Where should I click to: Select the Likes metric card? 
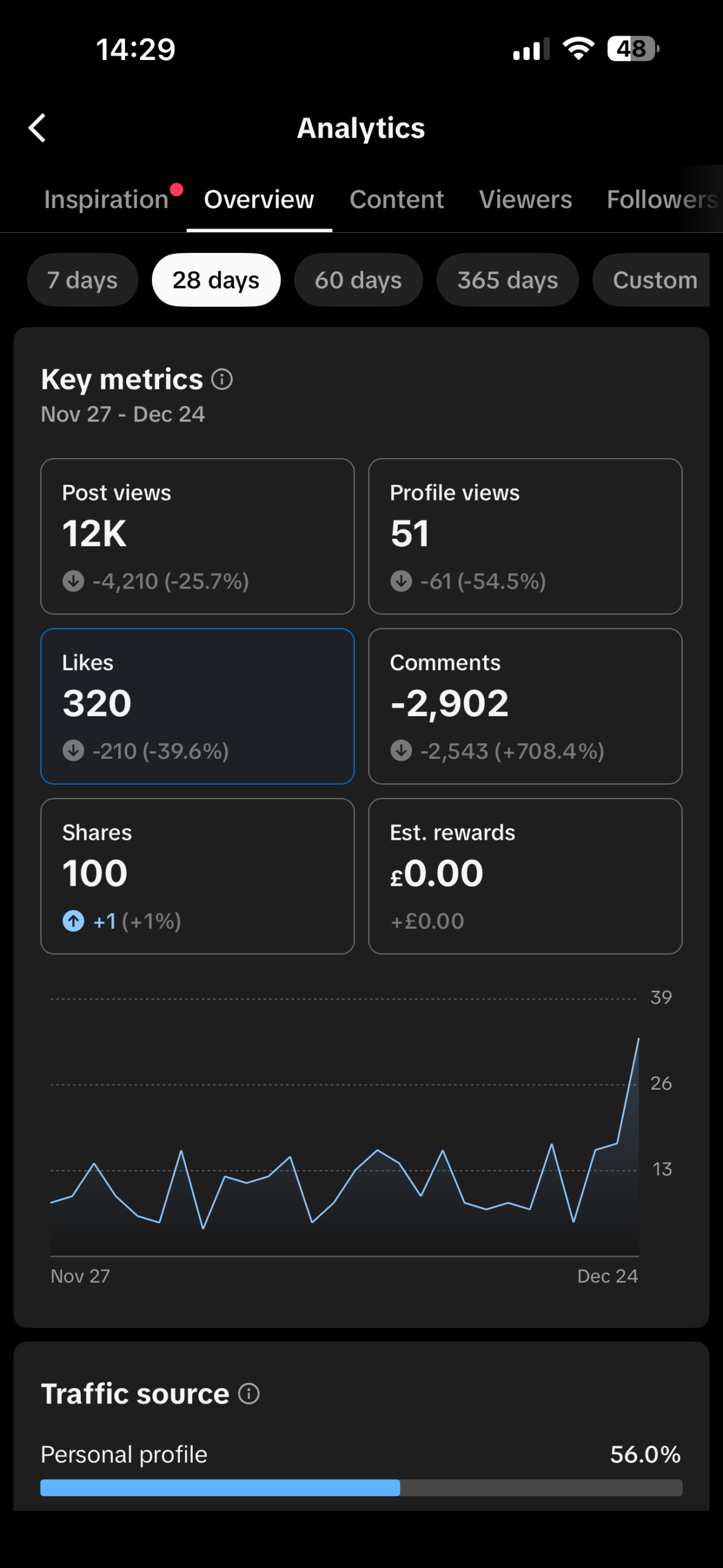[197, 706]
